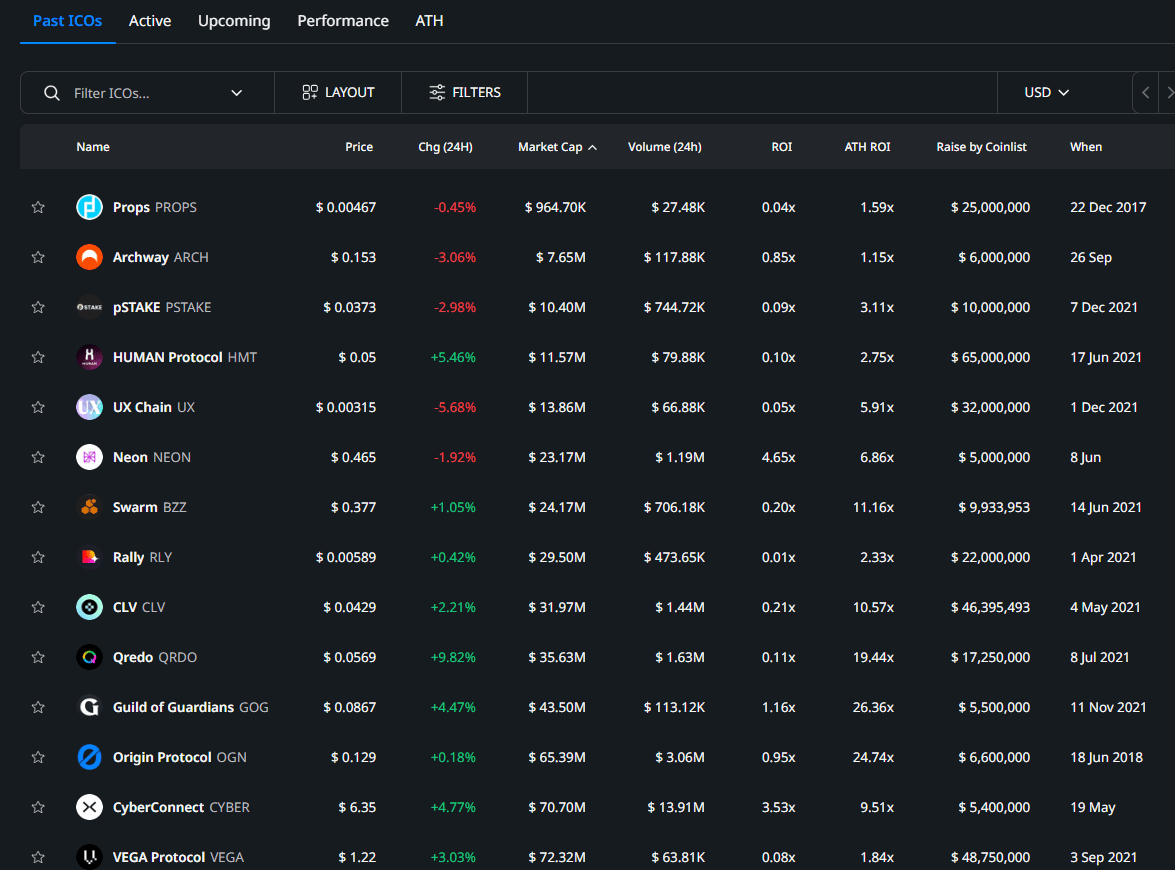Open CyberConnect CYBER page
This screenshot has width=1175, height=870.
[181, 807]
